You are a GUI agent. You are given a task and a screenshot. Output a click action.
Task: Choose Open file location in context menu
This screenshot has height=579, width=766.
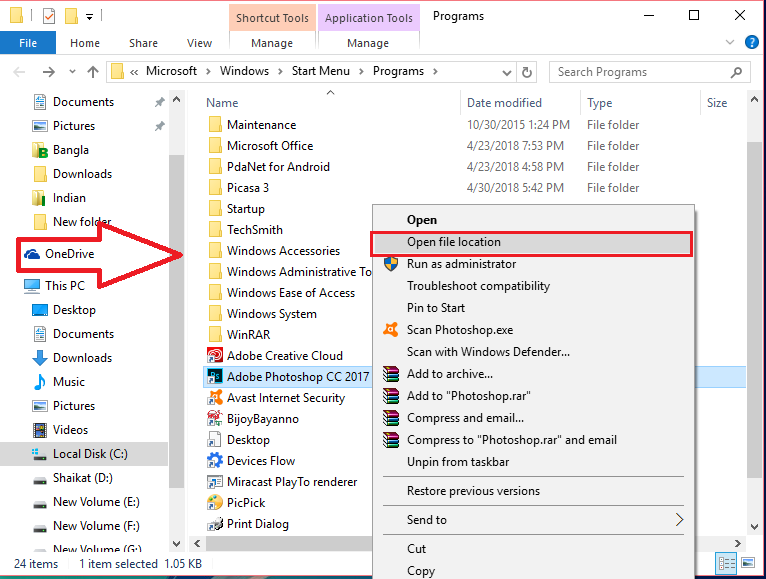click(532, 242)
